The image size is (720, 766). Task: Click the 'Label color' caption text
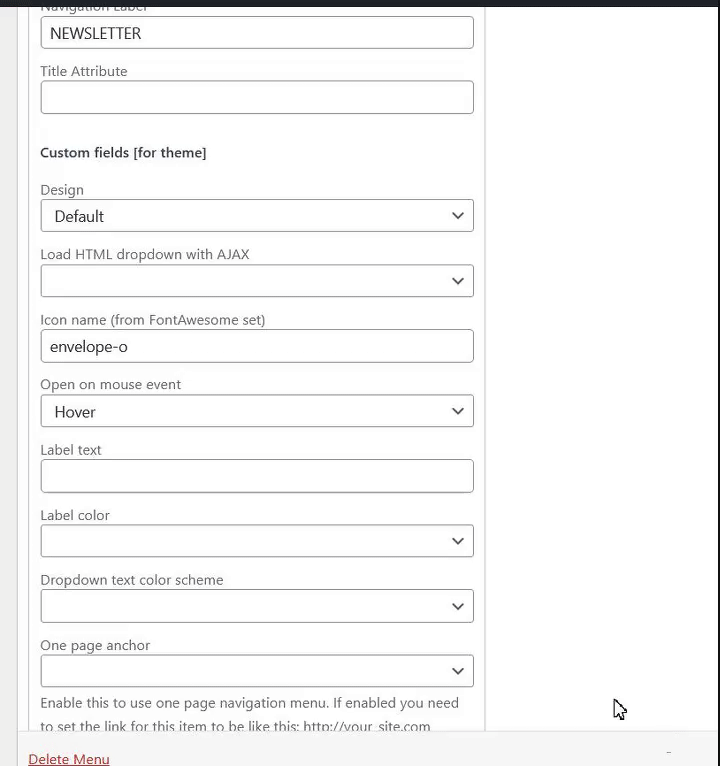[x=75, y=516]
